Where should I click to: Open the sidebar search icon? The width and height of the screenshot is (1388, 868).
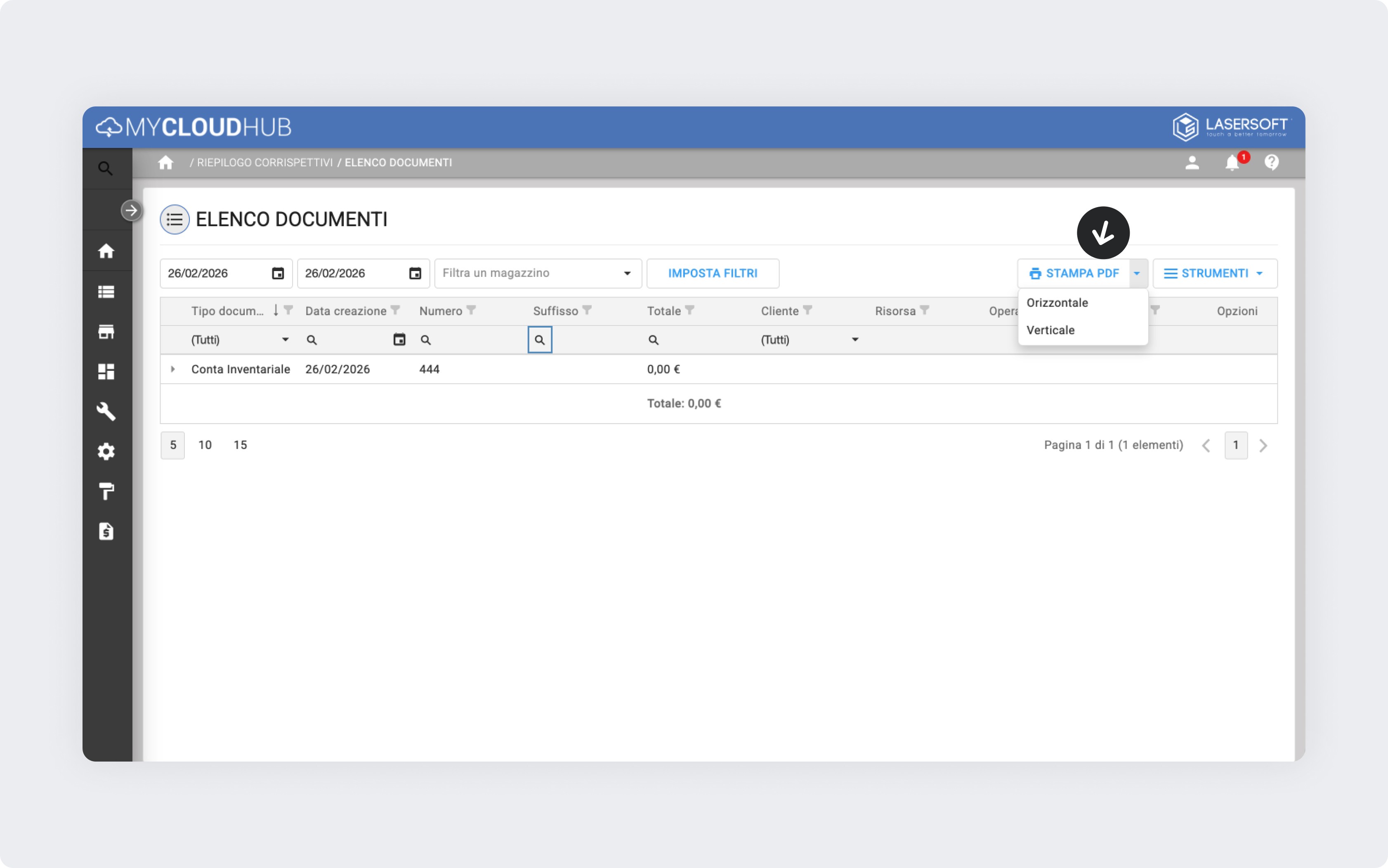105,168
